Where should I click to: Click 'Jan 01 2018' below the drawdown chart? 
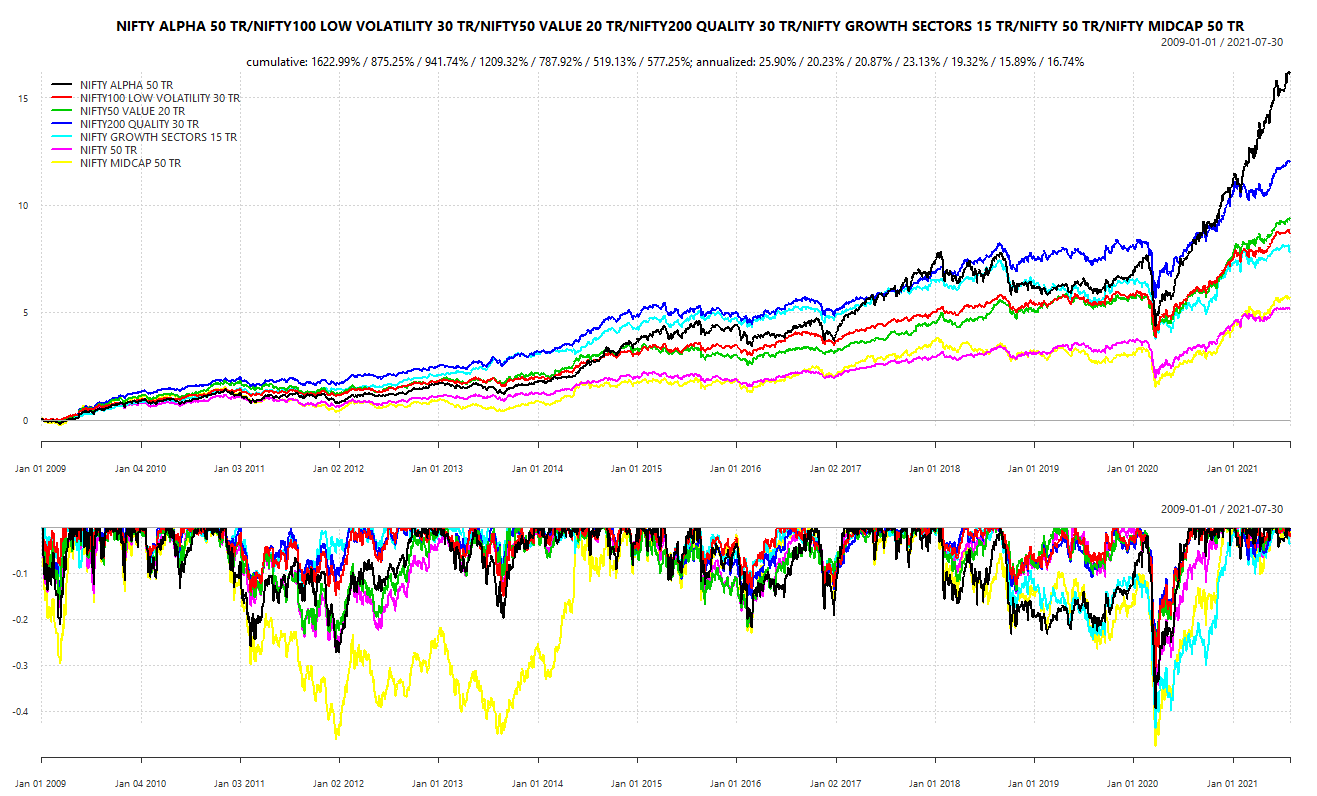[934, 784]
